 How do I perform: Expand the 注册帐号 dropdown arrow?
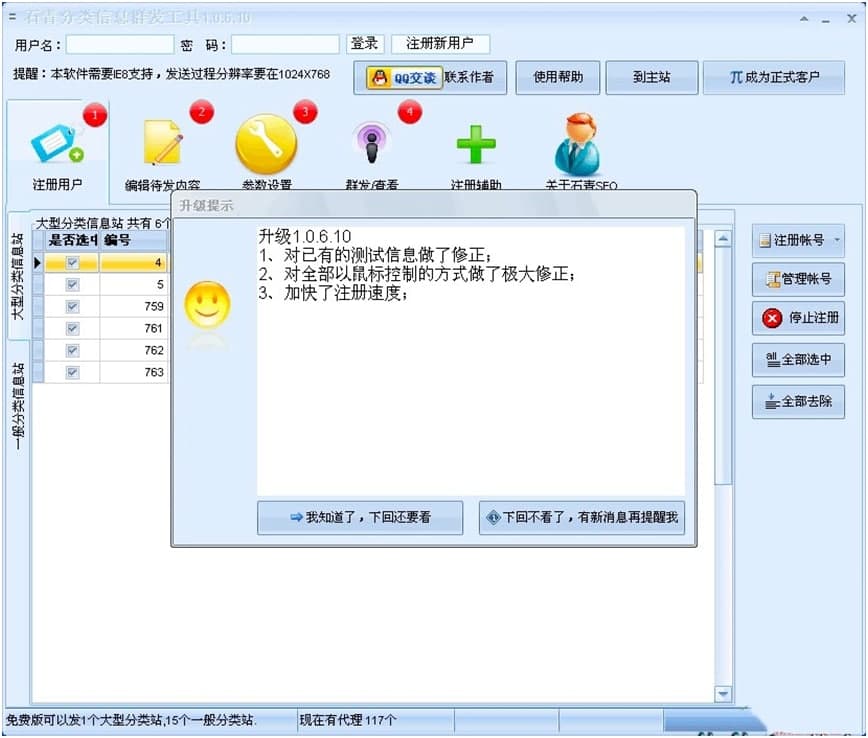point(837,240)
